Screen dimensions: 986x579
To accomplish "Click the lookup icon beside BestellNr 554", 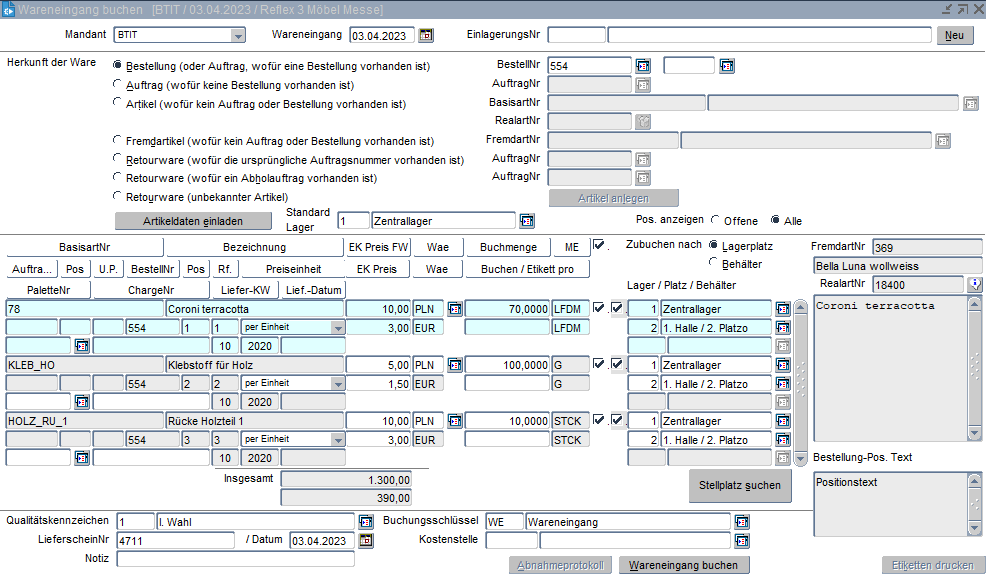I will pyautogui.click(x=643, y=66).
